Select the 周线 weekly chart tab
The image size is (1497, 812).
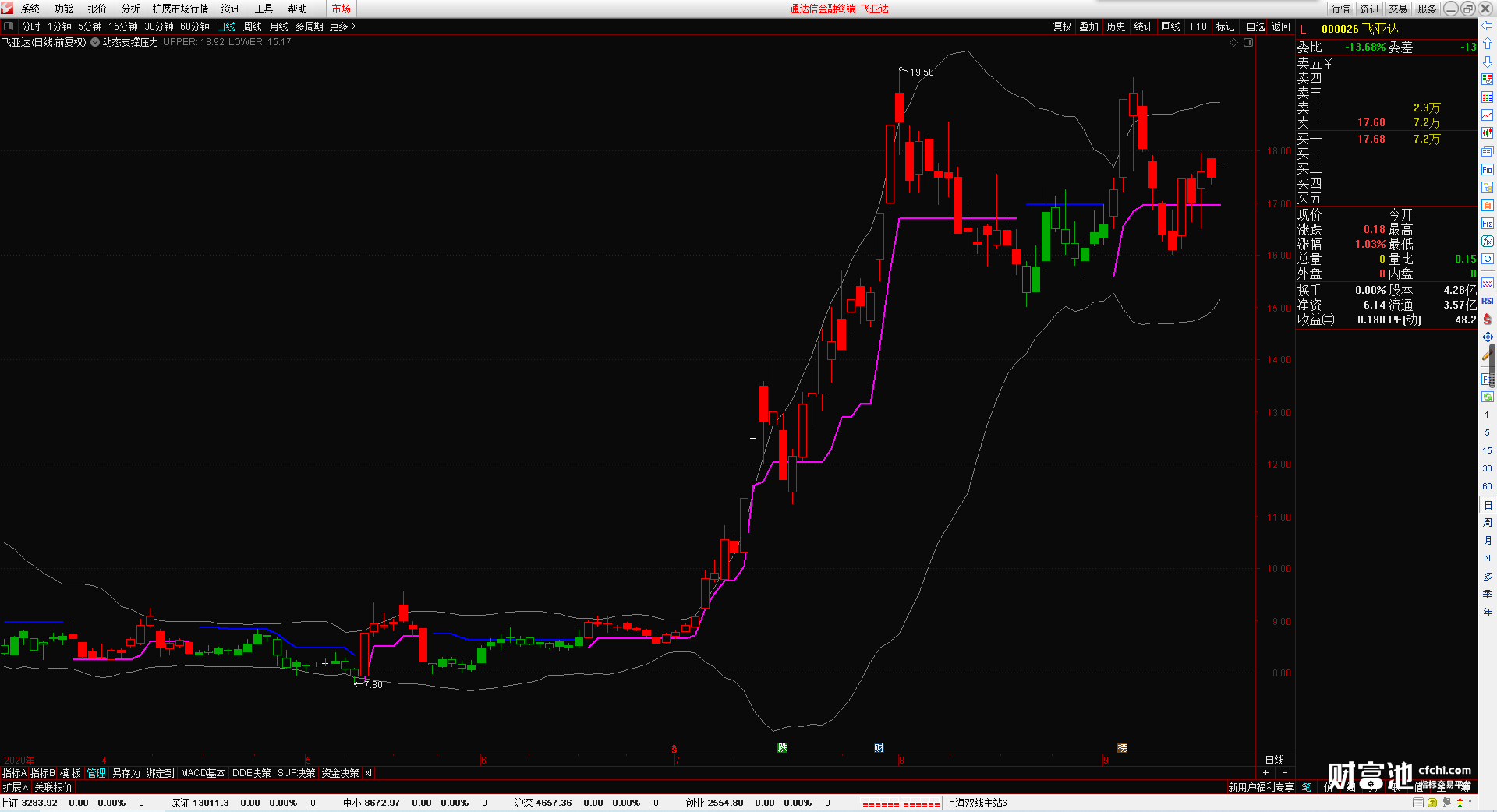pyautogui.click(x=253, y=26)
